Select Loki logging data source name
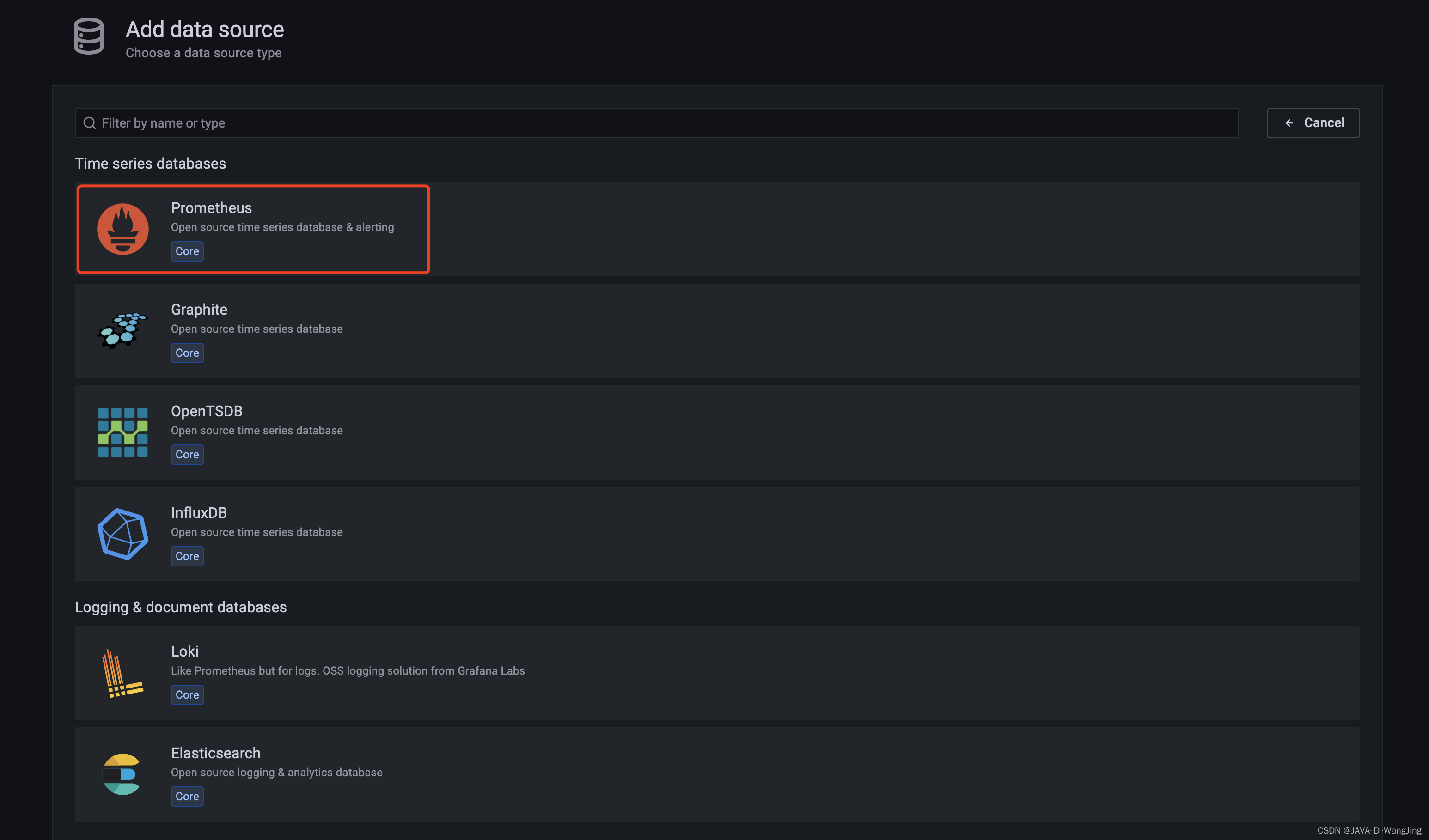Viewport: 1429px width, 840px height. 184,651
